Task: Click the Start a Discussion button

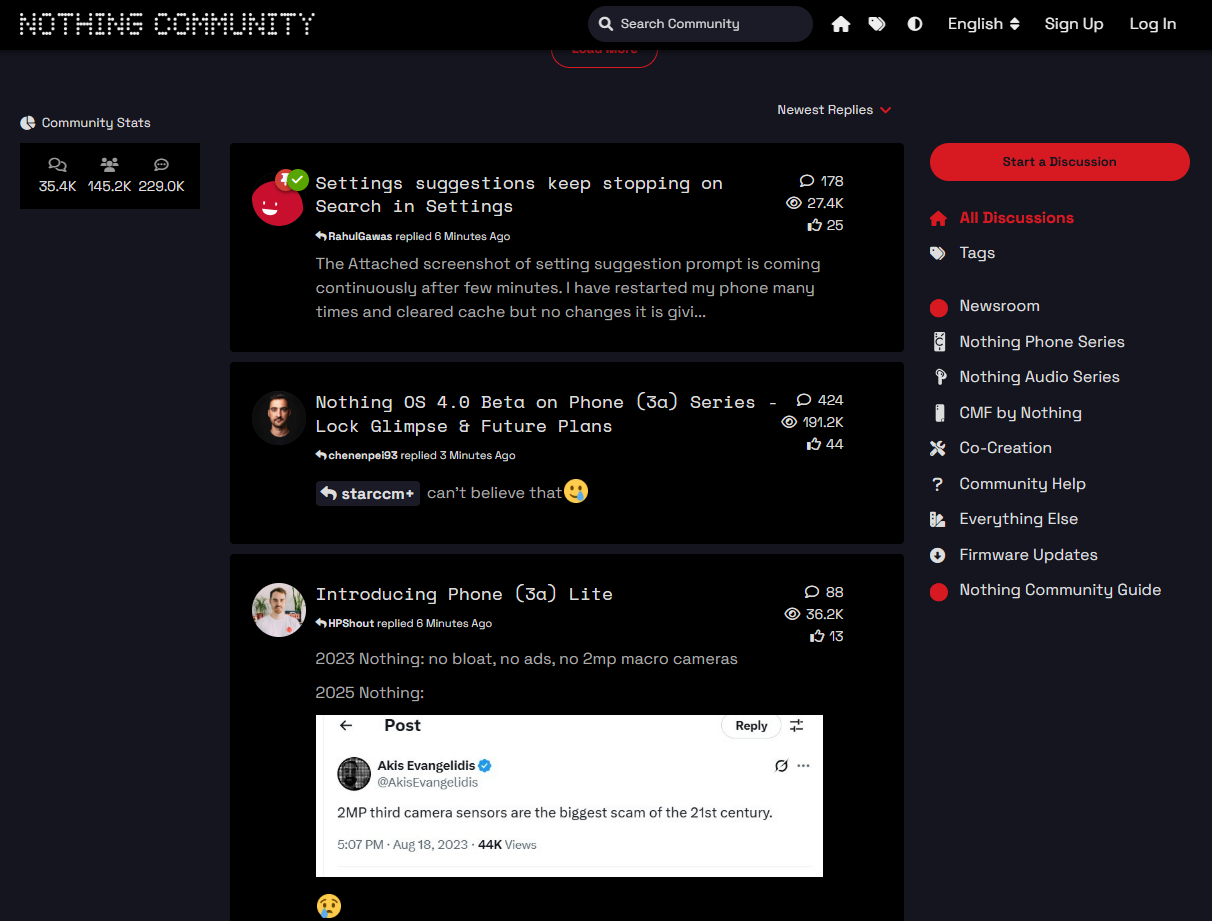Action: (1059, 161)
